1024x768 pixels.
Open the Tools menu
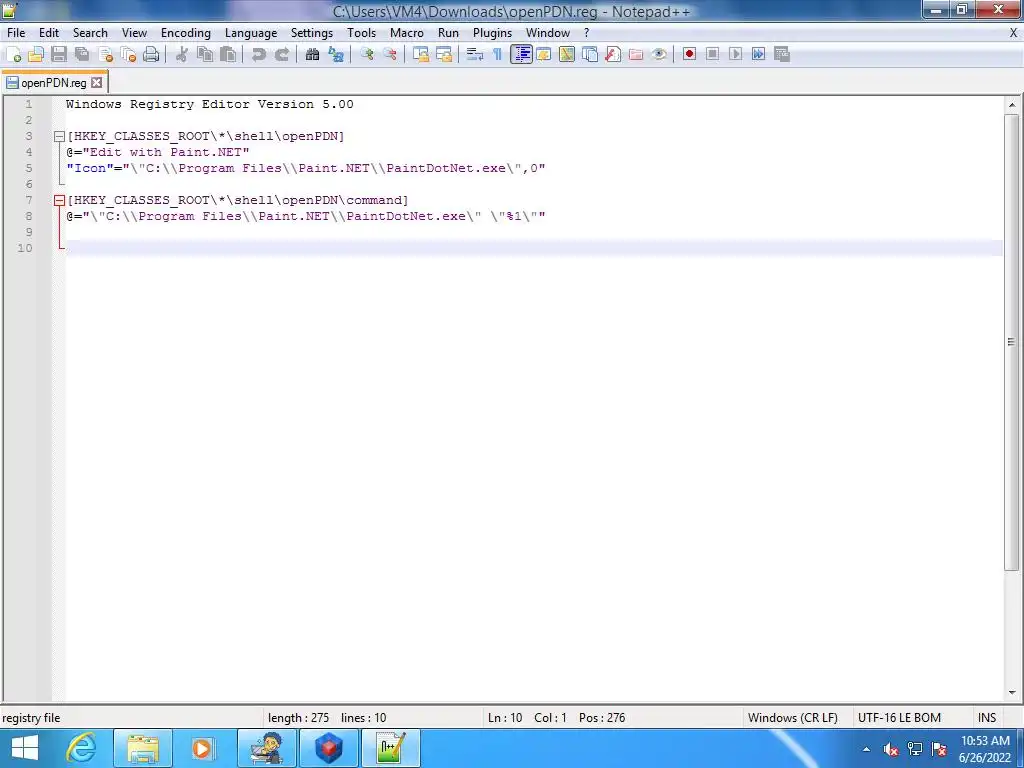361,33
